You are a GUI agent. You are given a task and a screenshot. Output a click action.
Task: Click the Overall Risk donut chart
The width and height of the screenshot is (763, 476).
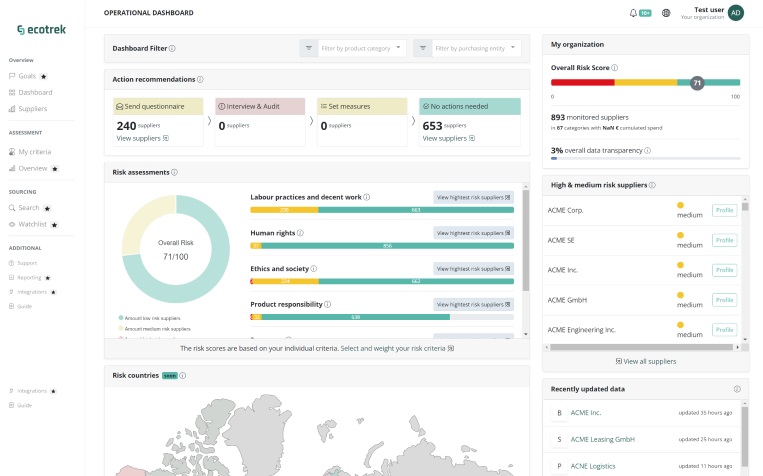tap(176, 249)
